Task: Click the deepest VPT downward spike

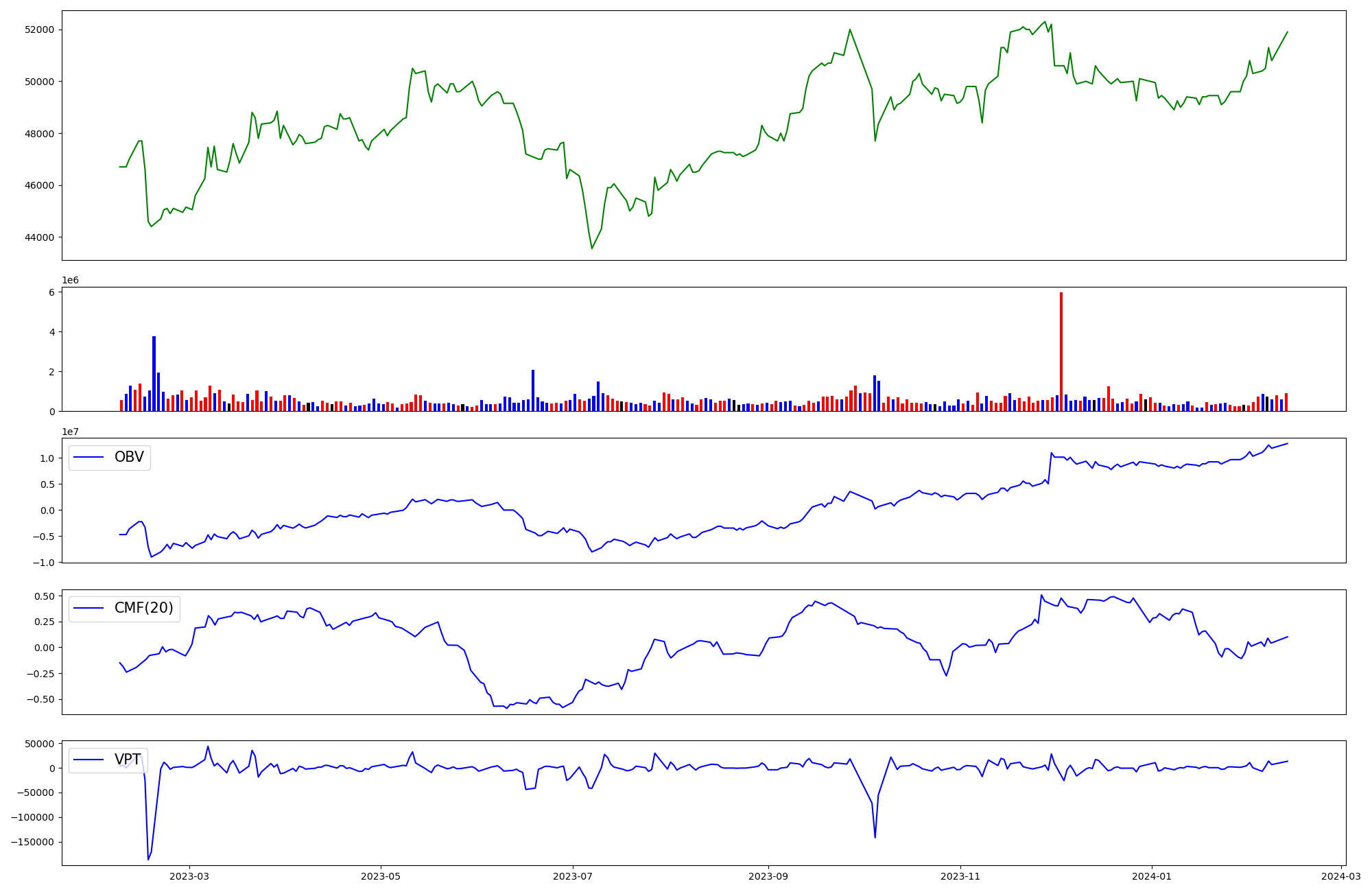Action: click(148, 859)
